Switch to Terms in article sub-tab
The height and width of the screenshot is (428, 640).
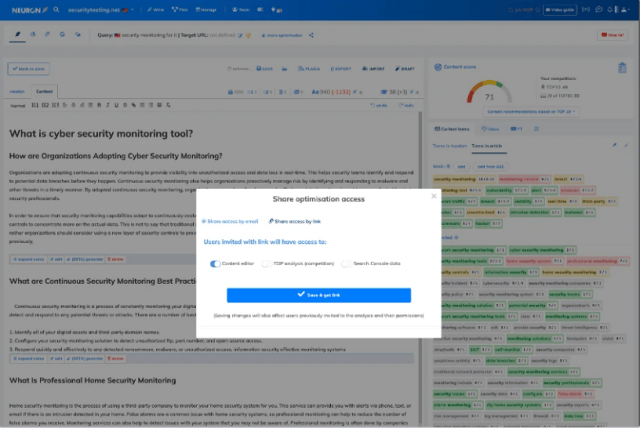click(487, 146)
